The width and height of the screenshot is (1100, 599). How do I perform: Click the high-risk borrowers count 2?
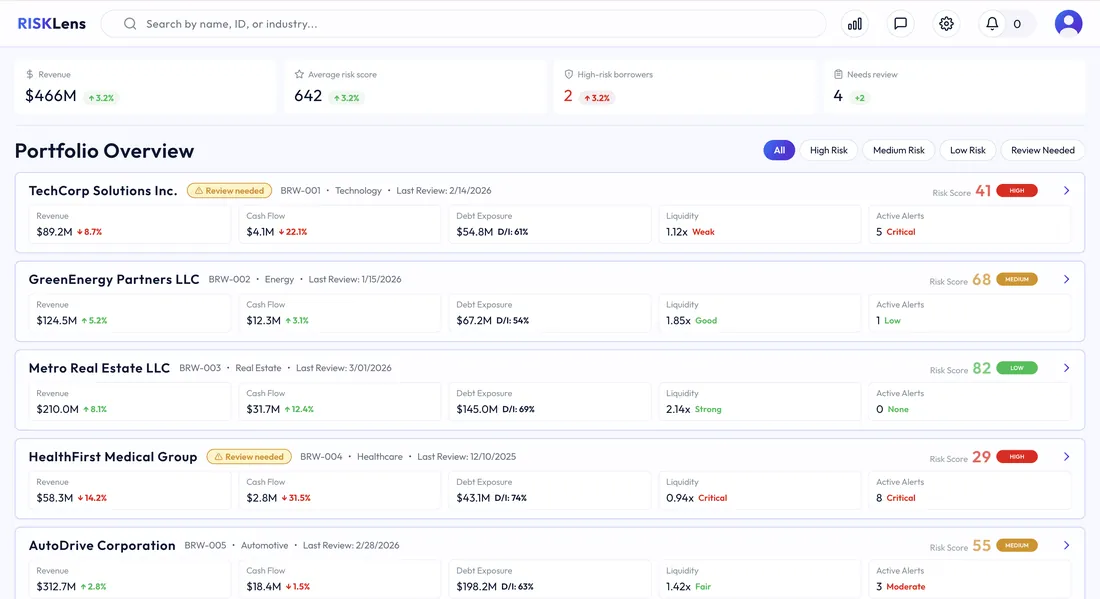(x=568, y=96)
